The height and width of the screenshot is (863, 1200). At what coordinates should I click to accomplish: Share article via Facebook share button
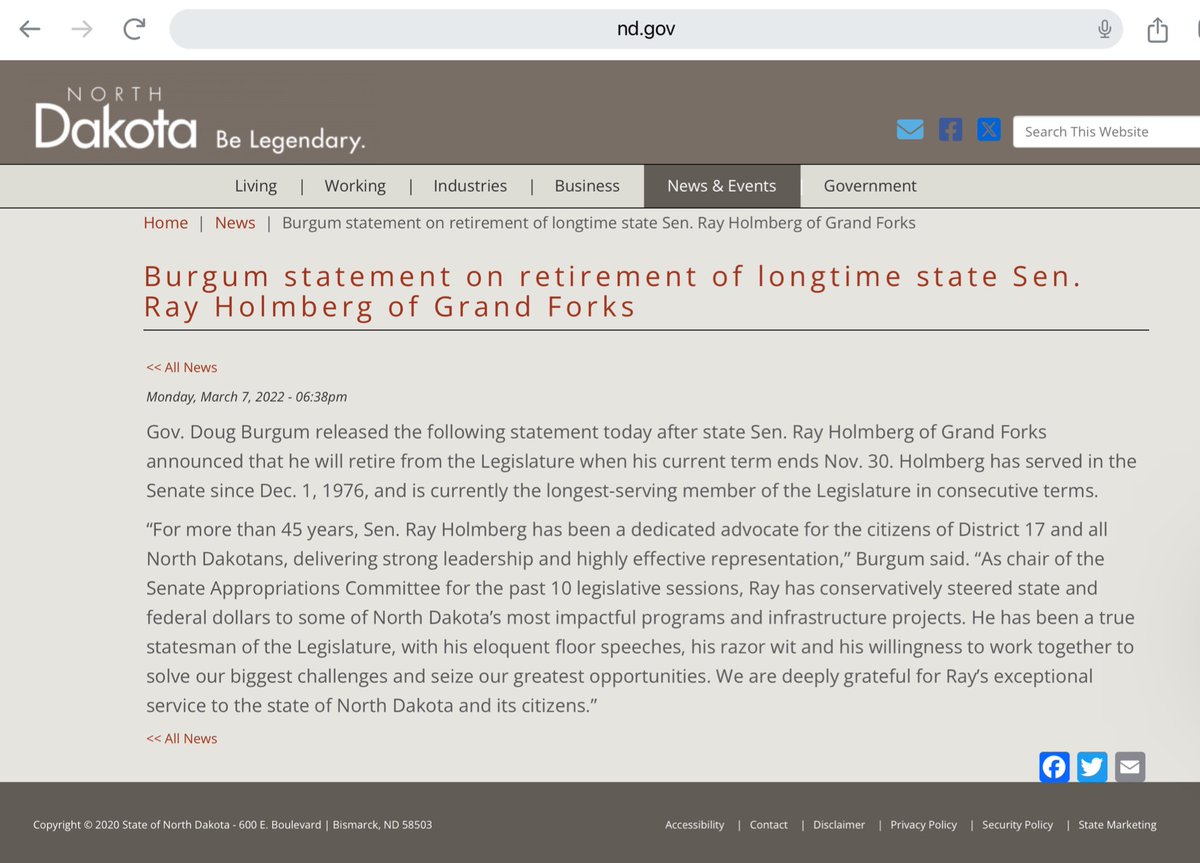(x=1055, y=767)
